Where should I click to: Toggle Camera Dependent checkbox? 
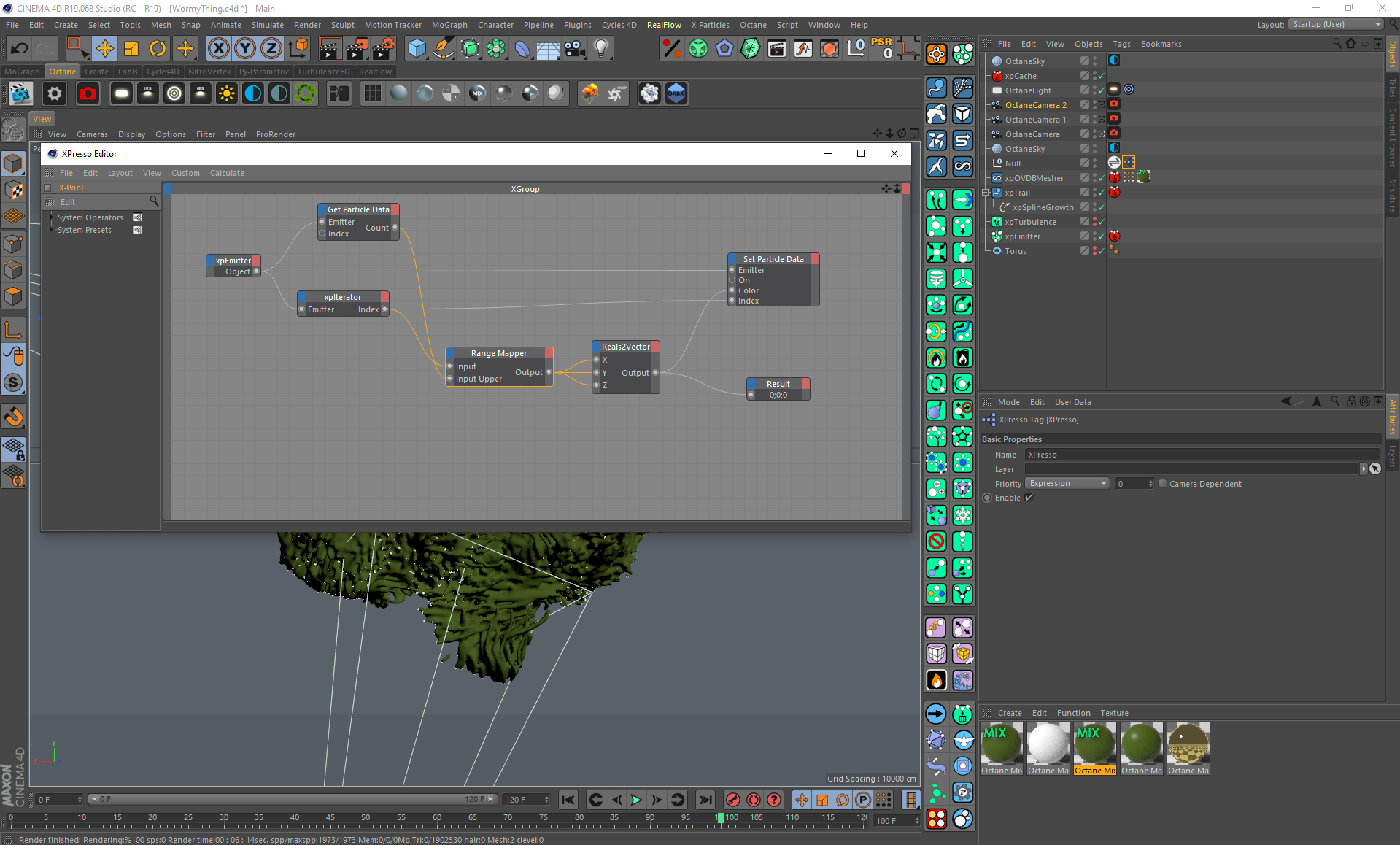(x=1163, y=484)
